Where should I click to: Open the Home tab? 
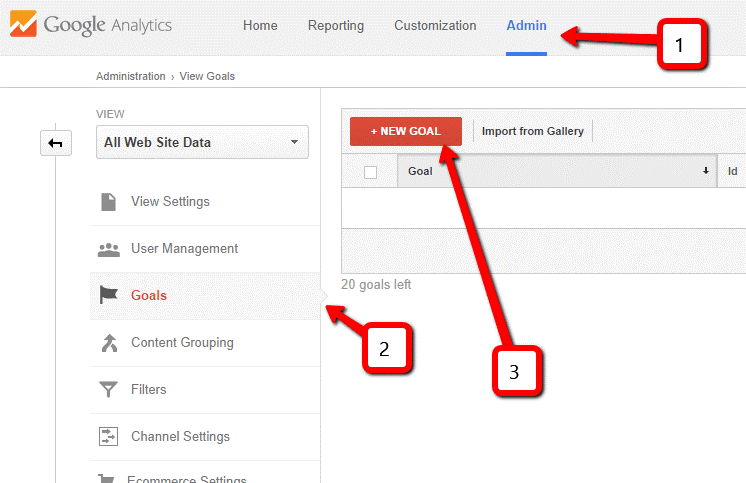tap(260, 26)
